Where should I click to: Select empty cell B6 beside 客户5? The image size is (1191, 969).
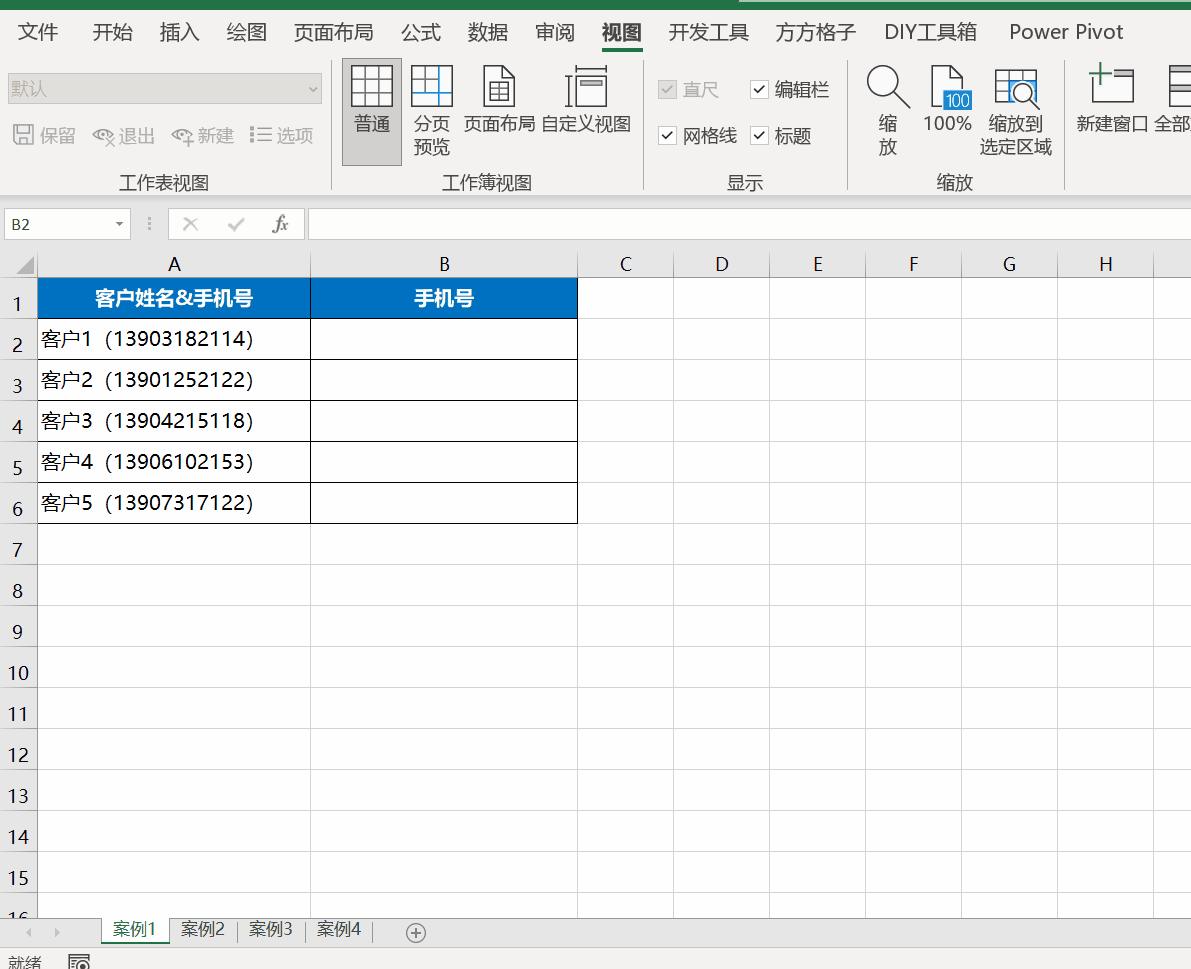444,503
